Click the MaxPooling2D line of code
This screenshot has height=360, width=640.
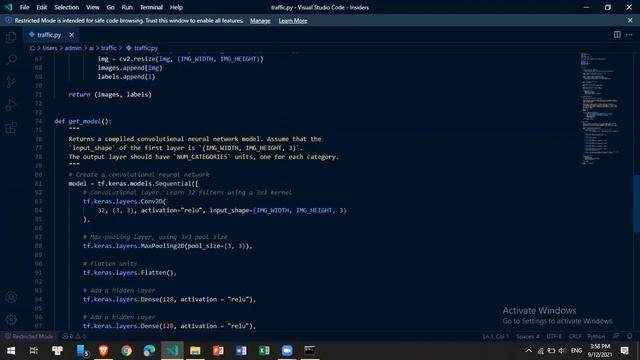click(x=168, y=246)
